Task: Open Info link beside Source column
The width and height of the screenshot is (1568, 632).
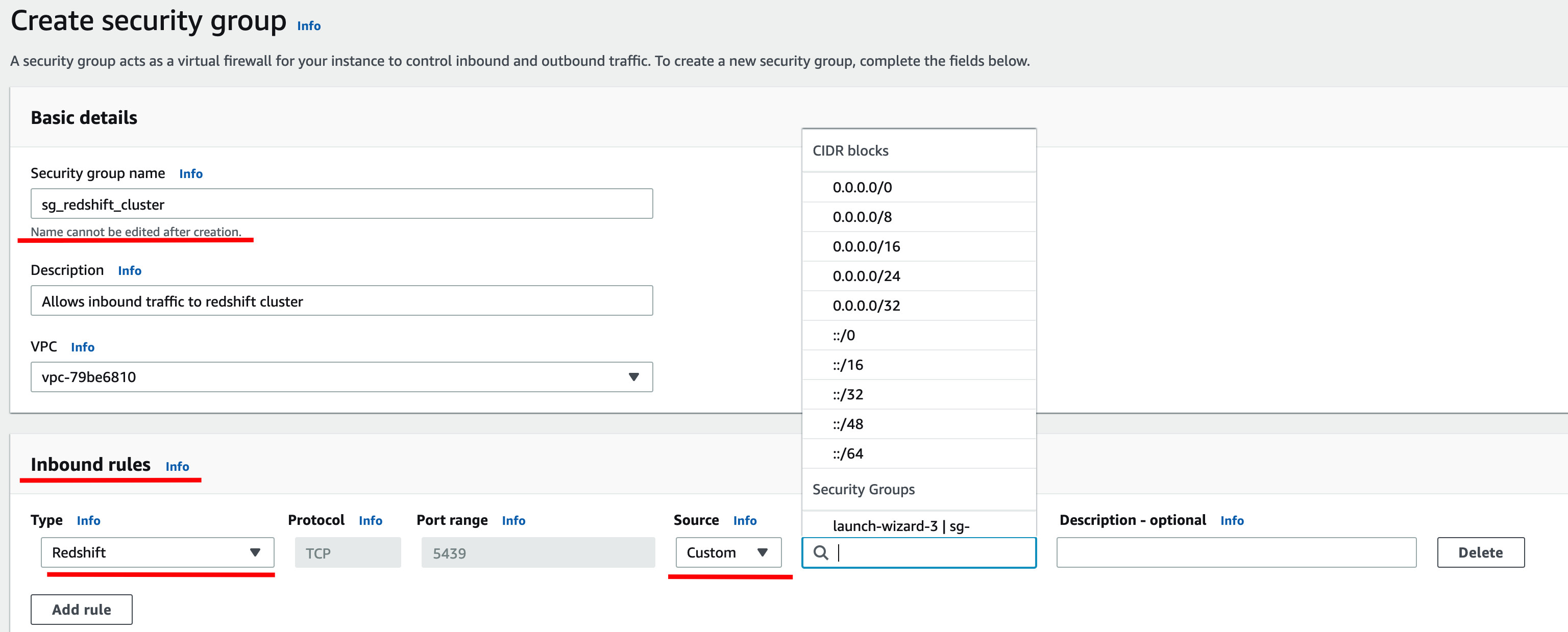Action: [744, 520]
